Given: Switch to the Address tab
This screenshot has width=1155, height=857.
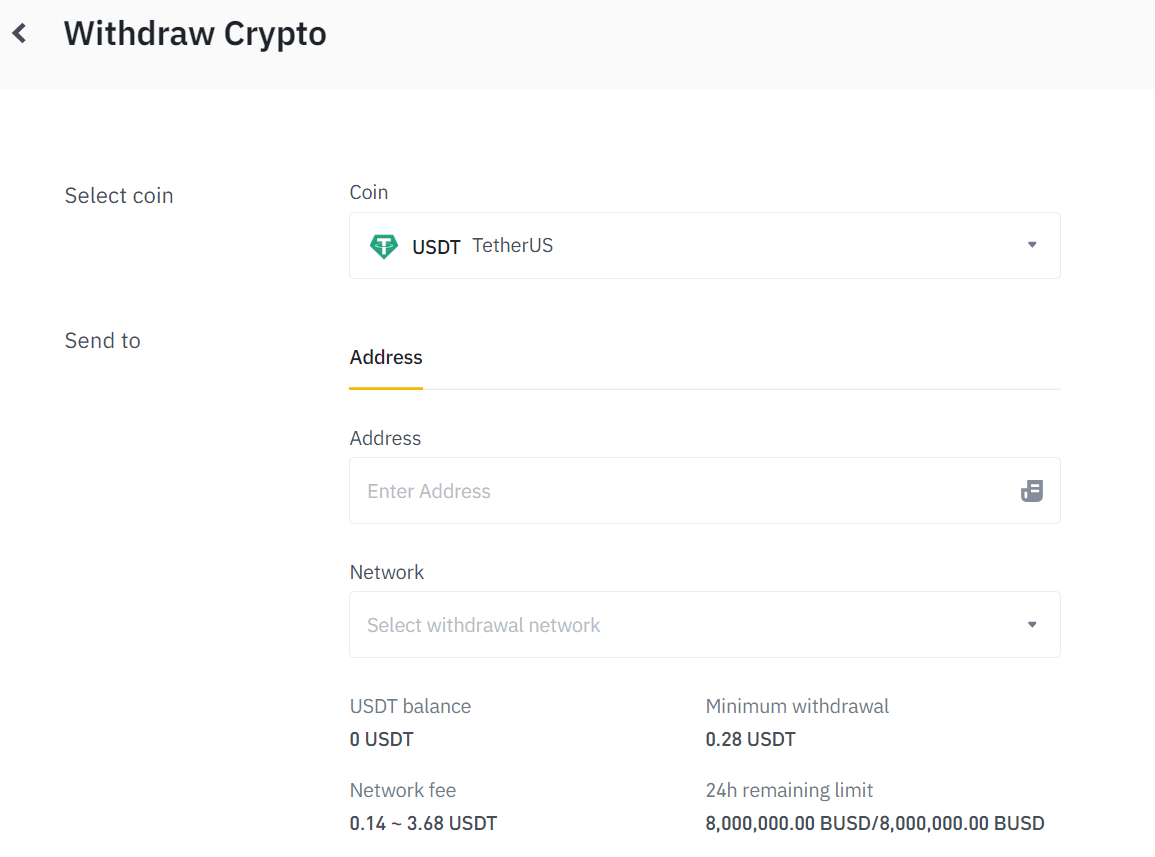Looking at the screenshot, I should 386,358.
